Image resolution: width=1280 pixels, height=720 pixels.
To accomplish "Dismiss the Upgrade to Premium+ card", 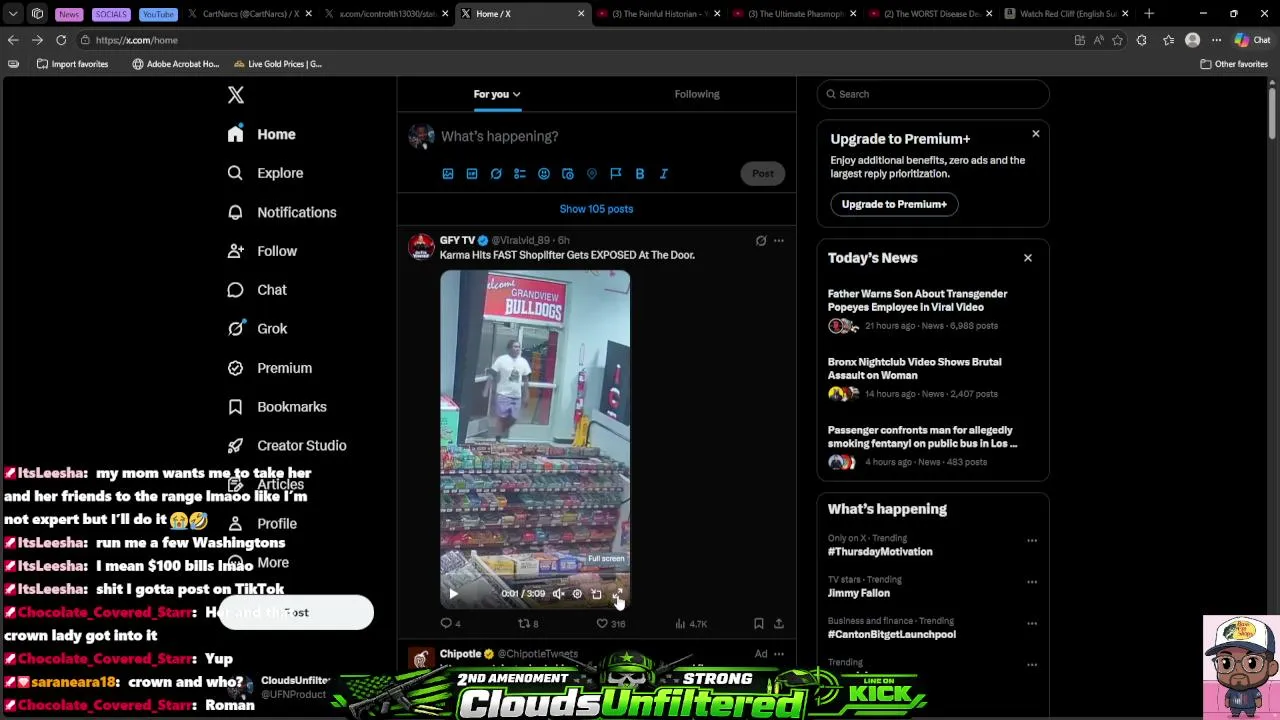I will click(x=1036, y=134).
